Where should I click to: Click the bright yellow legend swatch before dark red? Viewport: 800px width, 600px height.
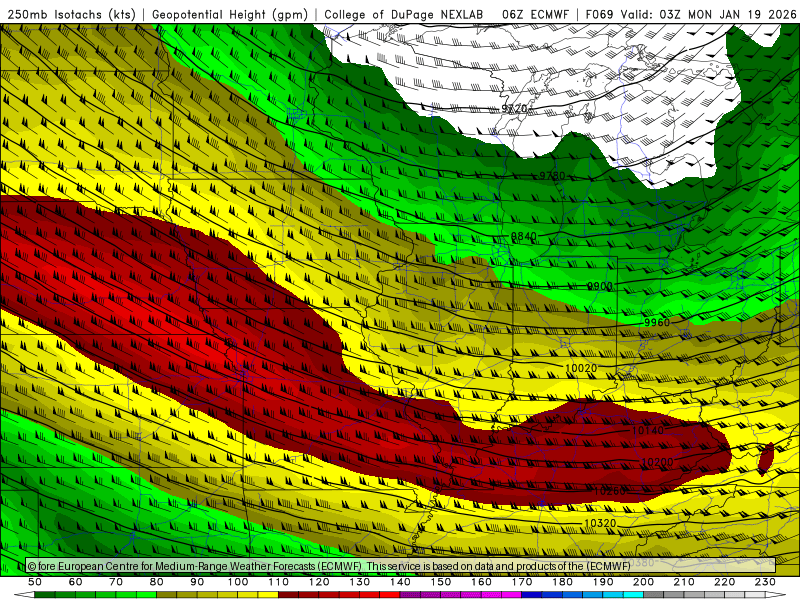coord(268,595)
